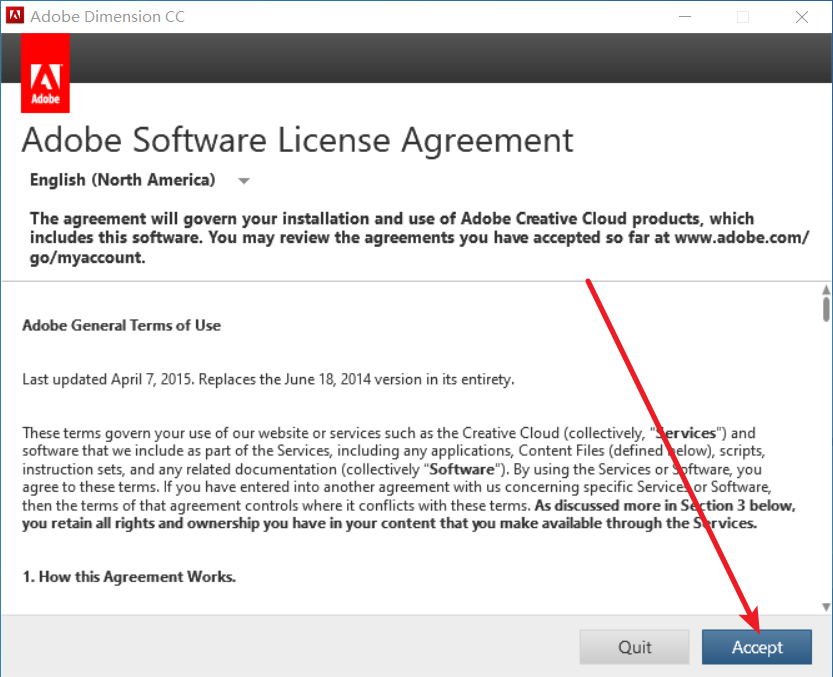Select the English (North America) language label
833x677 pixels.
[123, 180]
